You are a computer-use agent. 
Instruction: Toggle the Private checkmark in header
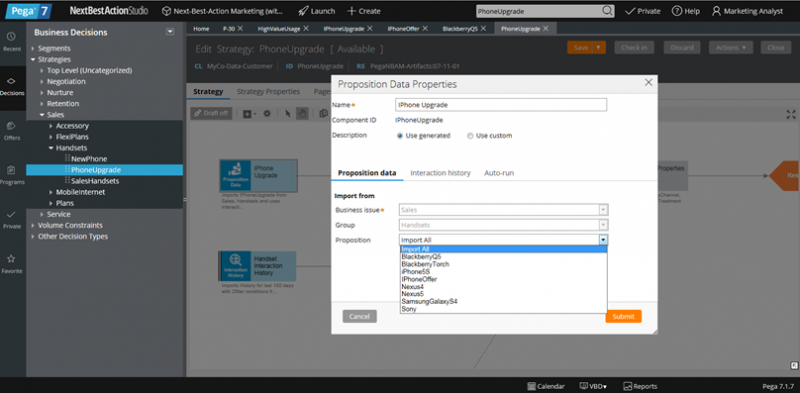click(642, 11)
